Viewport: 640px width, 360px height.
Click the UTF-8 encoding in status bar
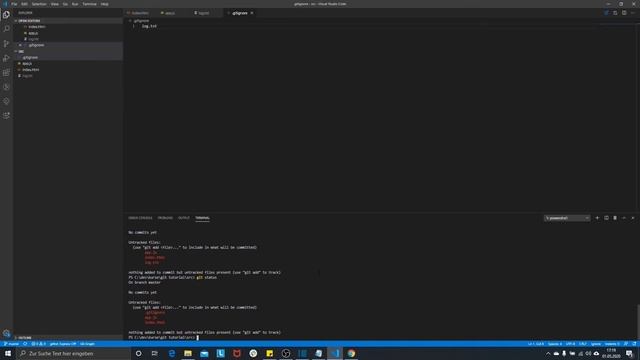(571, 344)
